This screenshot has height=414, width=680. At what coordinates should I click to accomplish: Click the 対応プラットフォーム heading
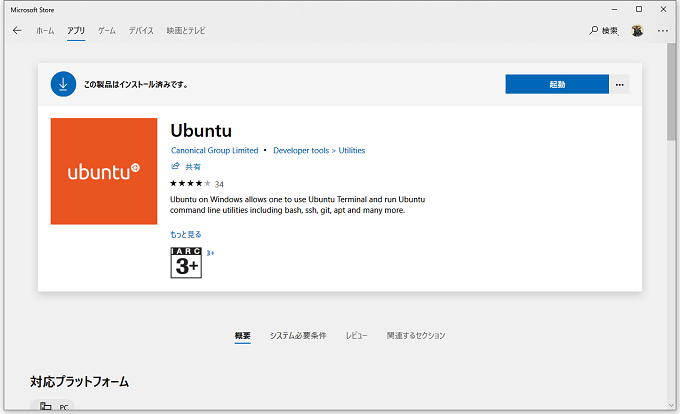pyautogui.click(x=79, y=382)
